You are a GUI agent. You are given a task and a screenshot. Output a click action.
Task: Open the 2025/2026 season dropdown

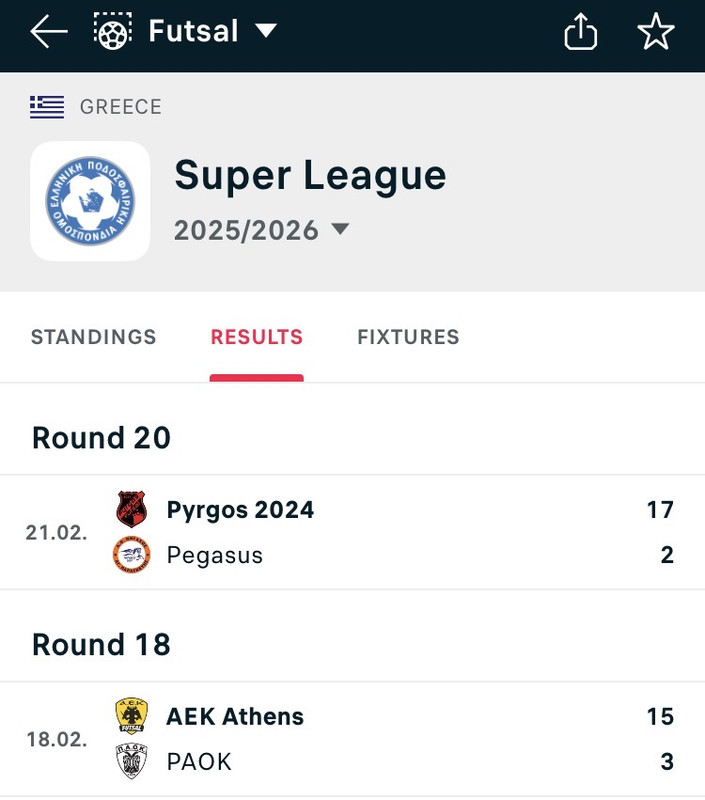point(262,230)
